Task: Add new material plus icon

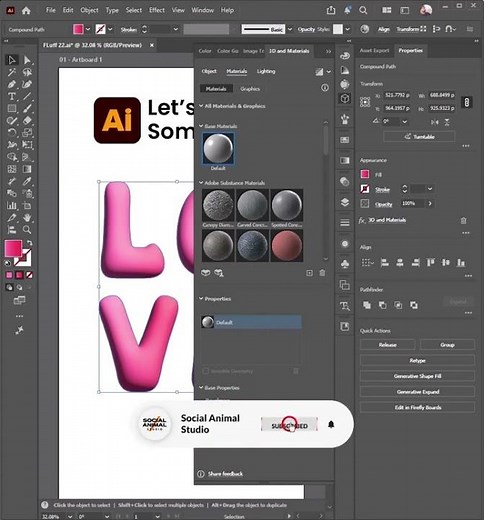Action: 309,273
